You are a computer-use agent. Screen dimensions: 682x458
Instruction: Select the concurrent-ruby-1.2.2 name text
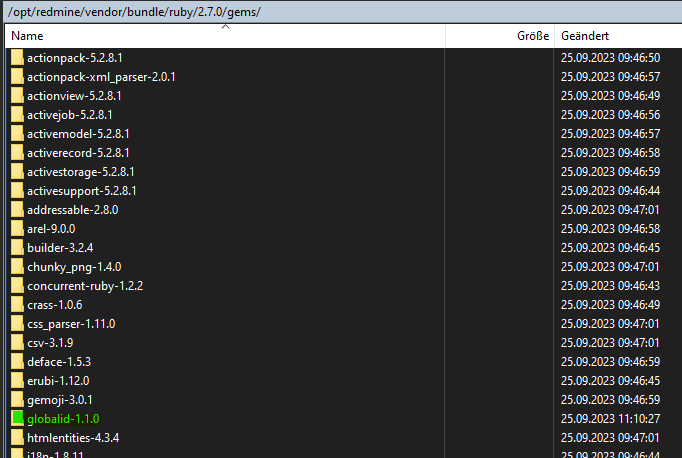tap(85, 286)
